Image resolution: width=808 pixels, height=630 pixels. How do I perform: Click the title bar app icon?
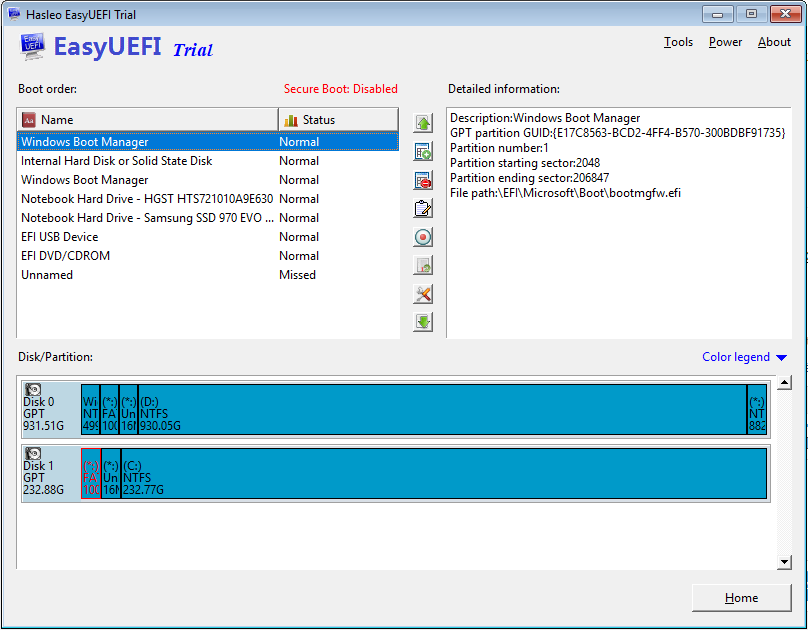pyautogui.click(x=14, y=14)
